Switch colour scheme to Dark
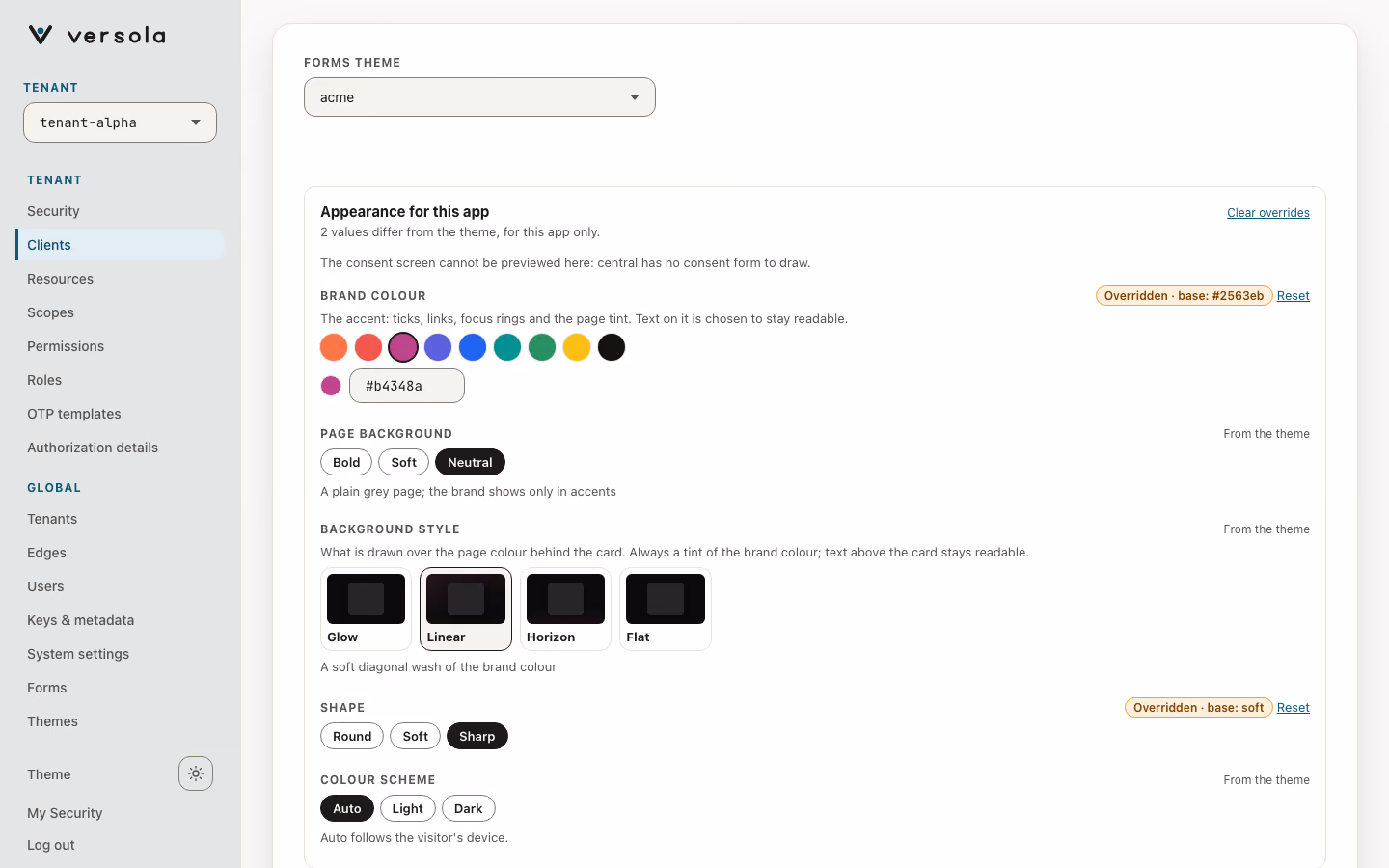 [x=469, y=809]
